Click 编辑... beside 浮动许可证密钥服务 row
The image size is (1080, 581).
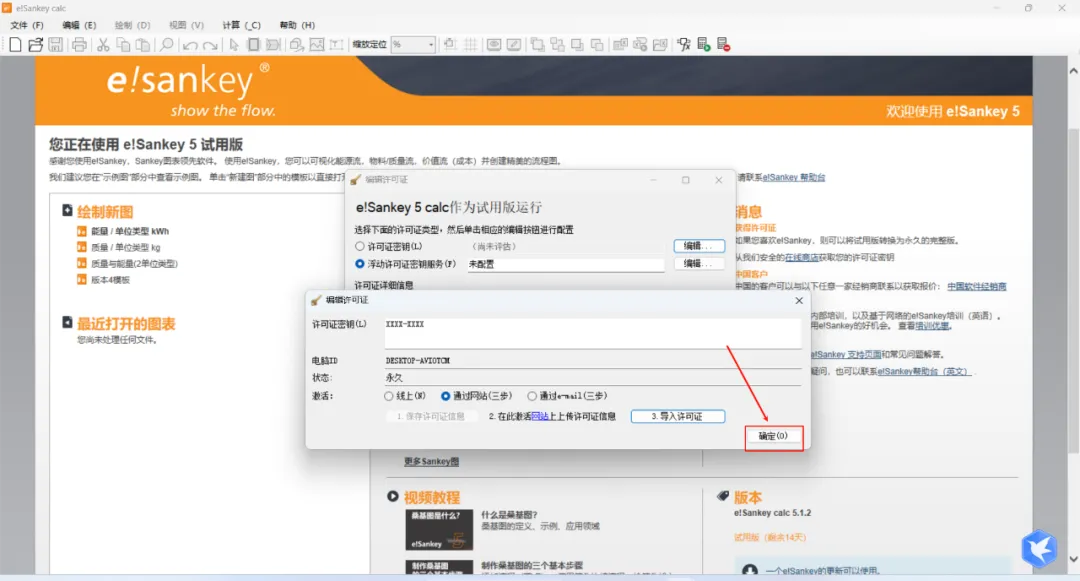(698, 264)
